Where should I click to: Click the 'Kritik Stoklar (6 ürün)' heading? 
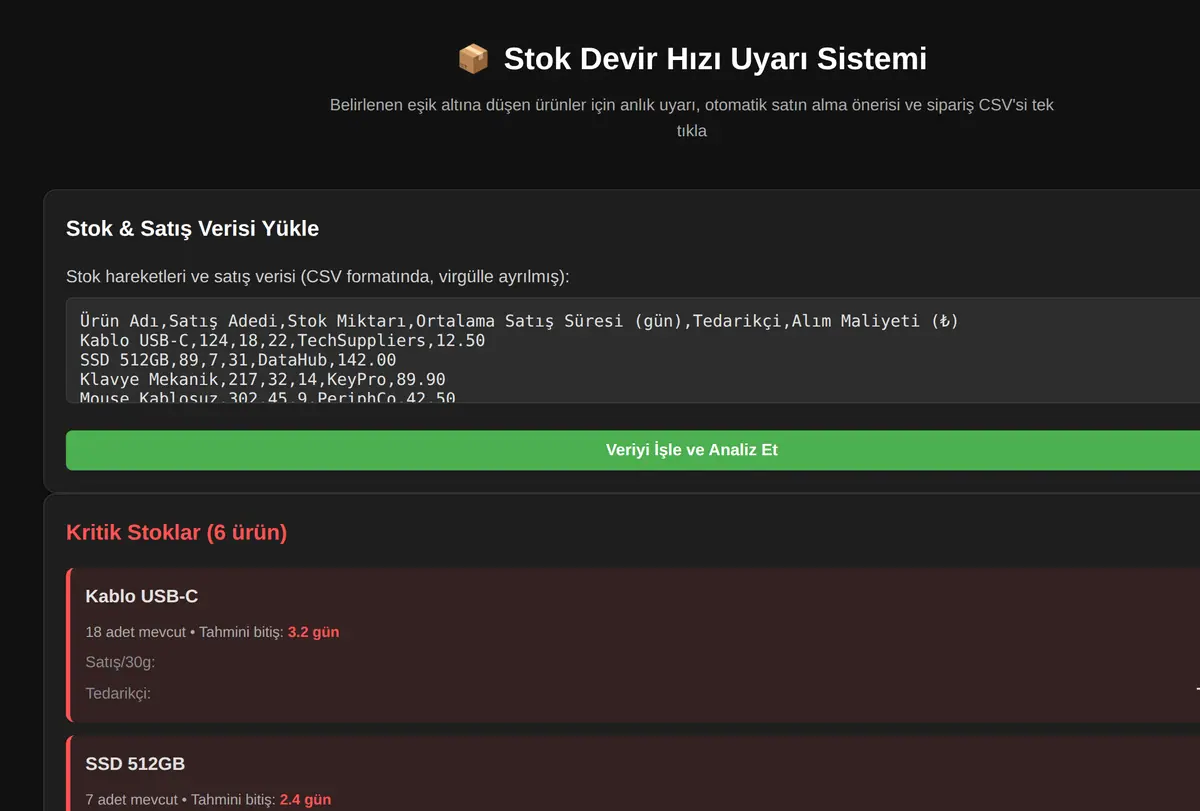pos(176,532)
